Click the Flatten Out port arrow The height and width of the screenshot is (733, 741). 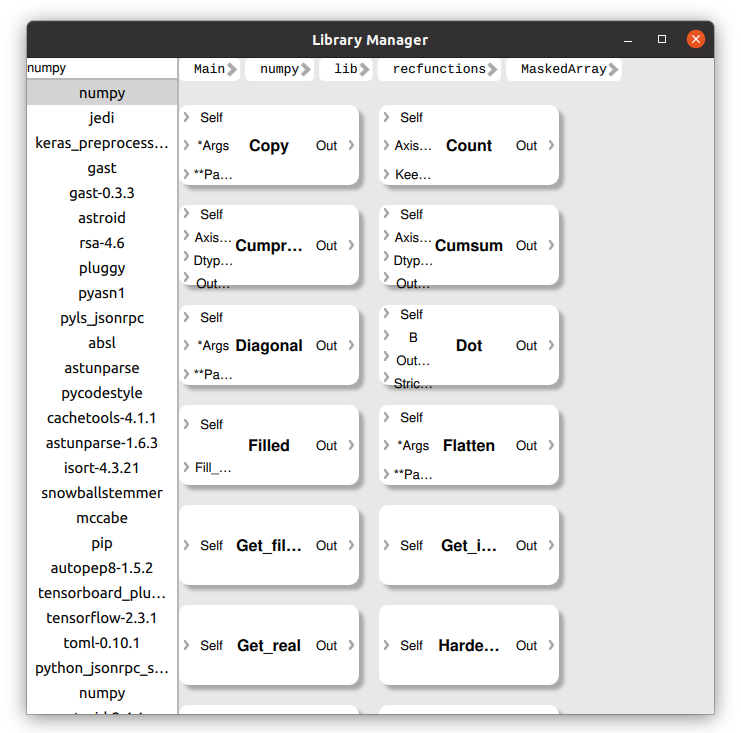551,445
